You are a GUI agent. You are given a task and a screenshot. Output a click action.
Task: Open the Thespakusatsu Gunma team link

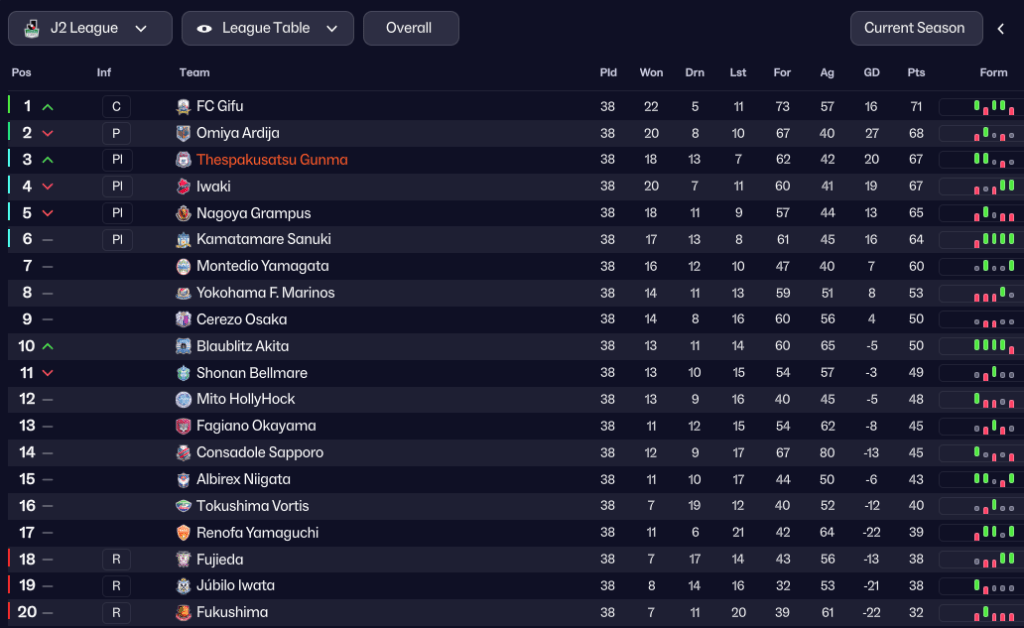click(x=272, y=160)
